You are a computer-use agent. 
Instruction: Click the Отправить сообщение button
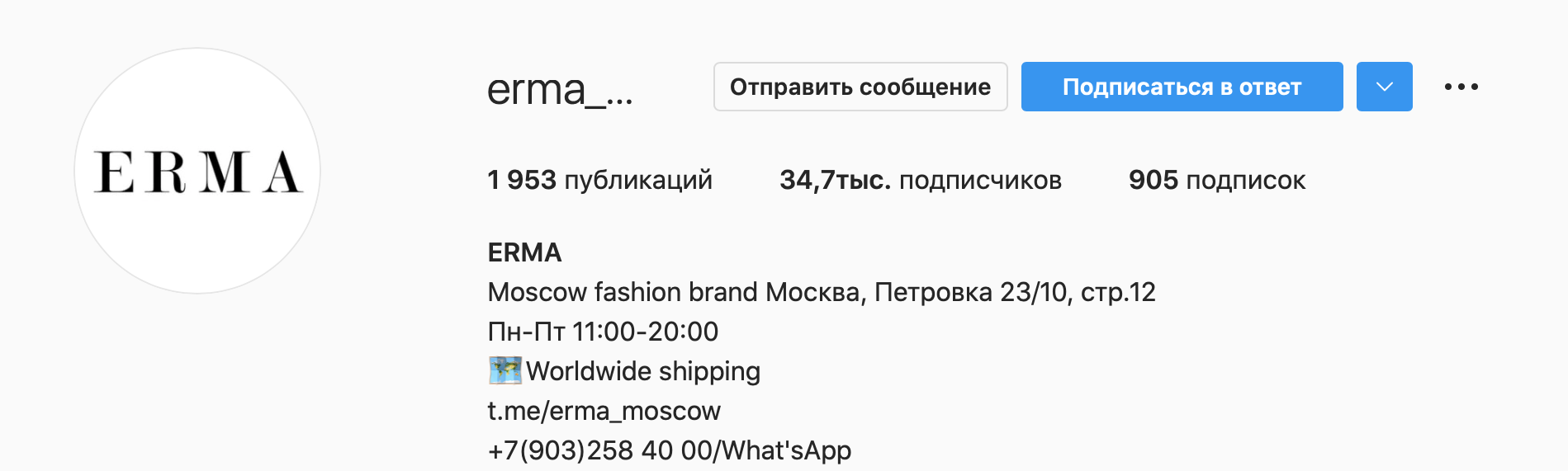coord(860,87)
